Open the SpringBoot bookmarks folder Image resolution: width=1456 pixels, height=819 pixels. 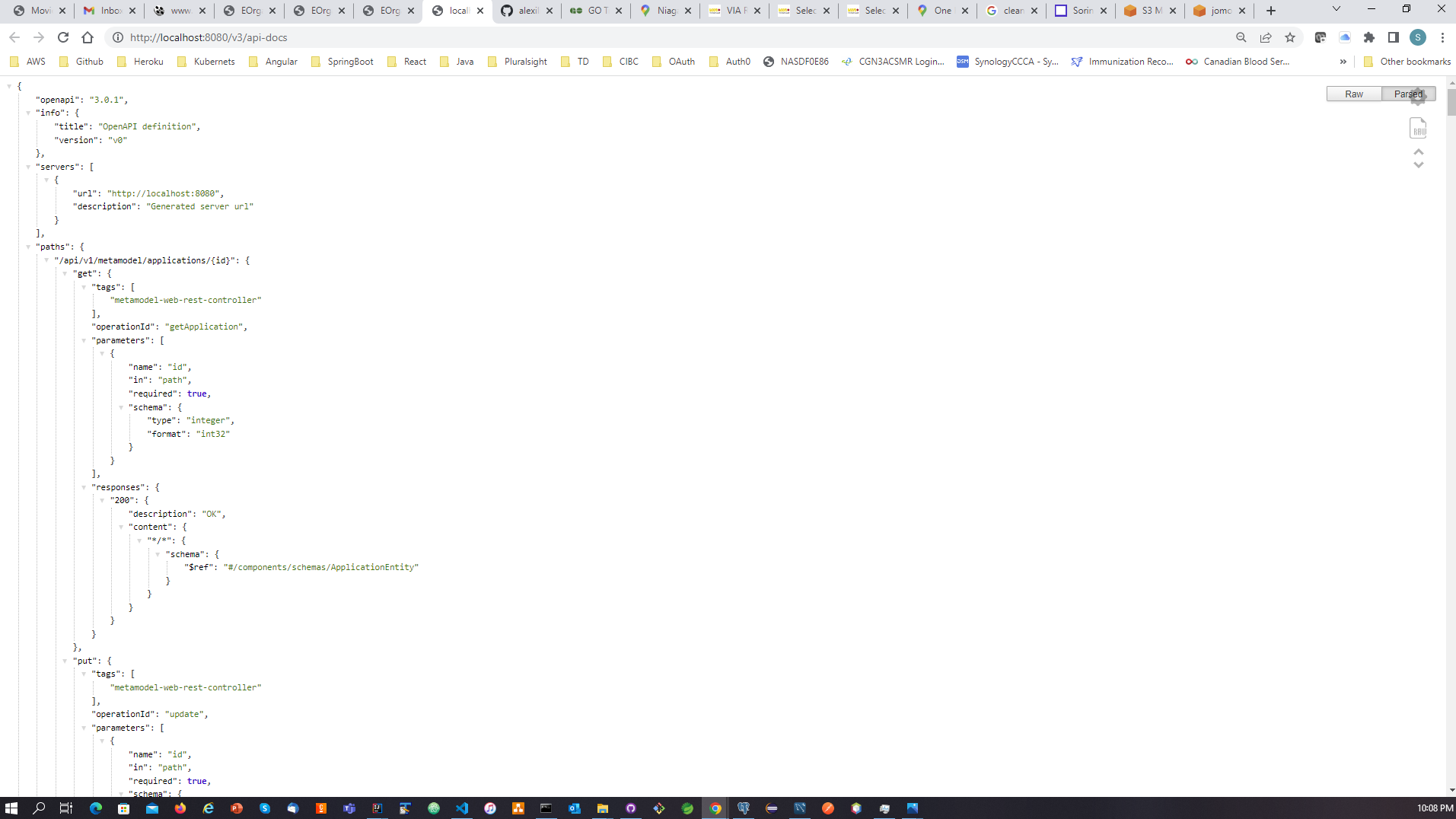point(342,62)
